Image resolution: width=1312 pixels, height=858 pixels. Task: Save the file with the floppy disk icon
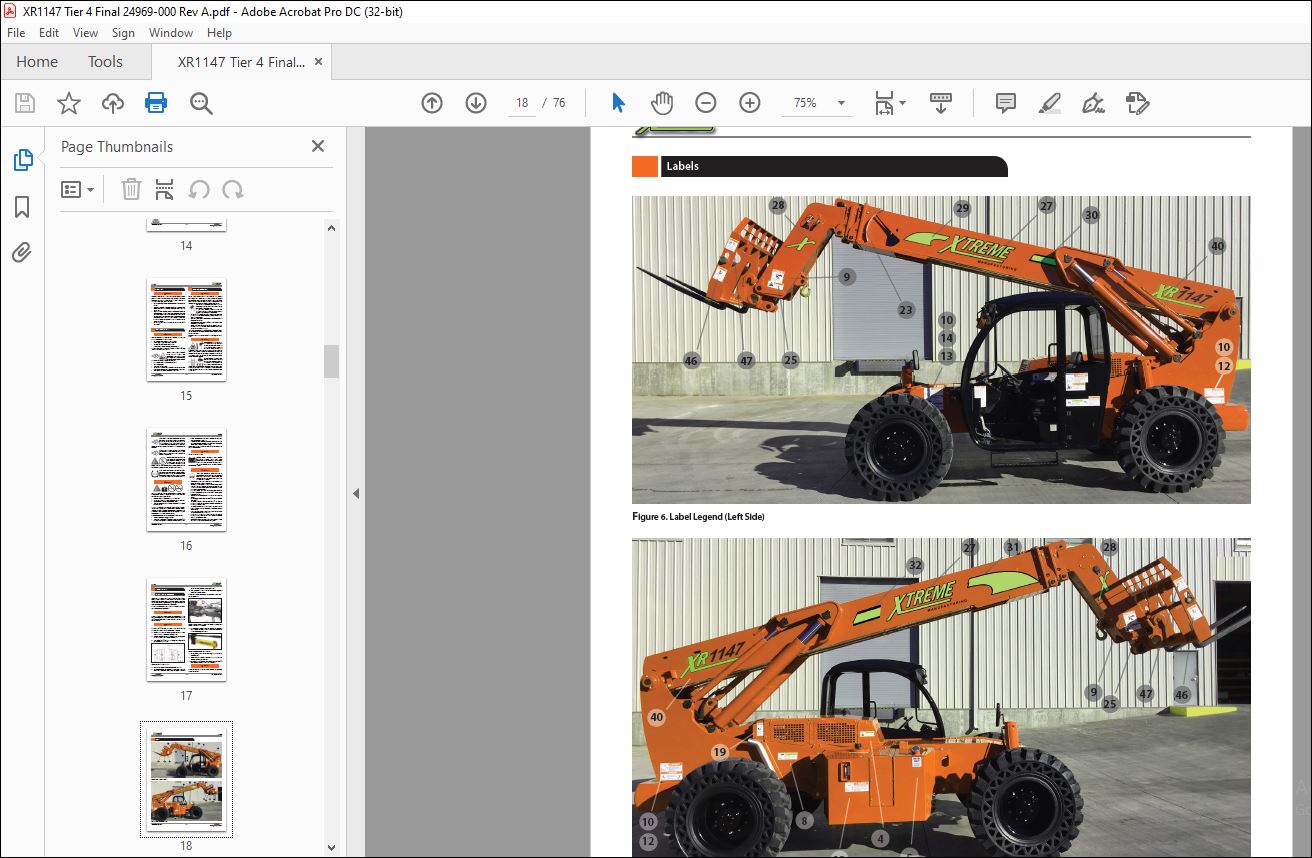pos(25,103)
